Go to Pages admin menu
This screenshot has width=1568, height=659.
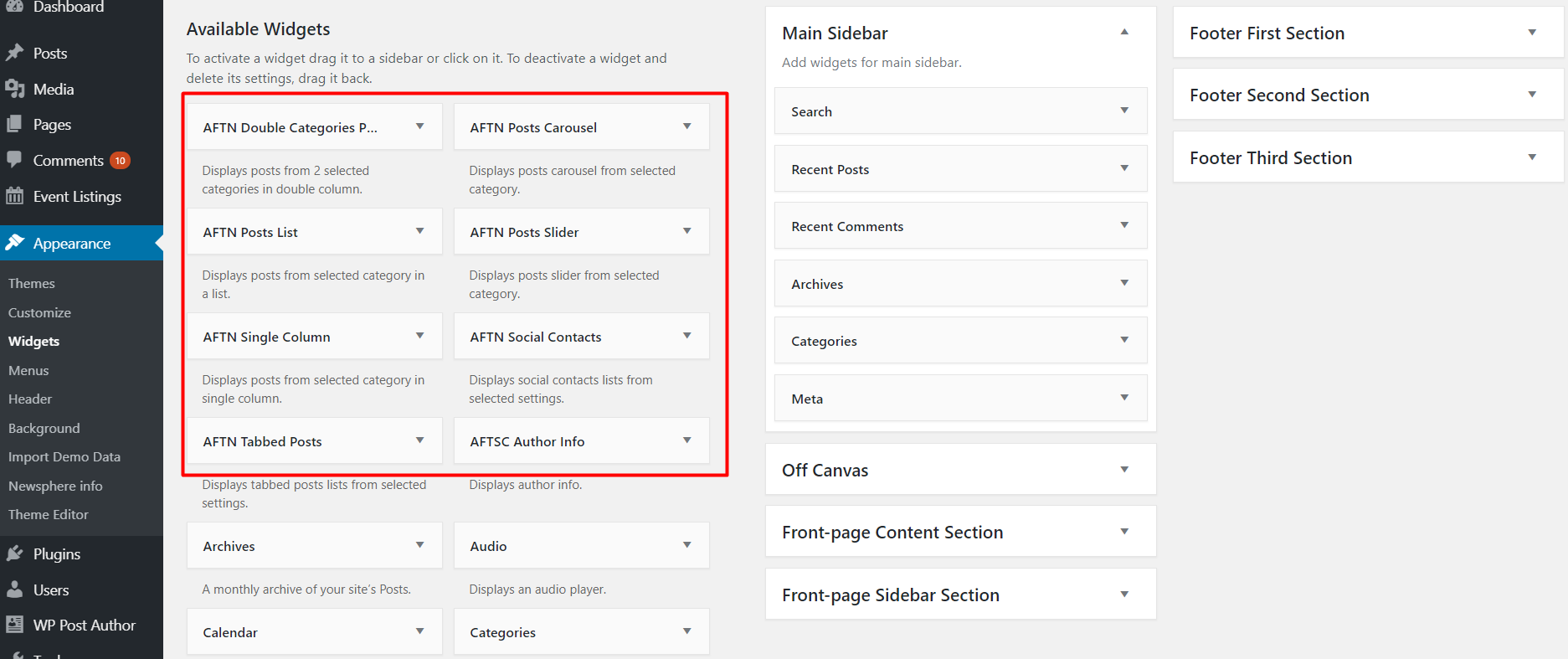click(x=52, y=125)
